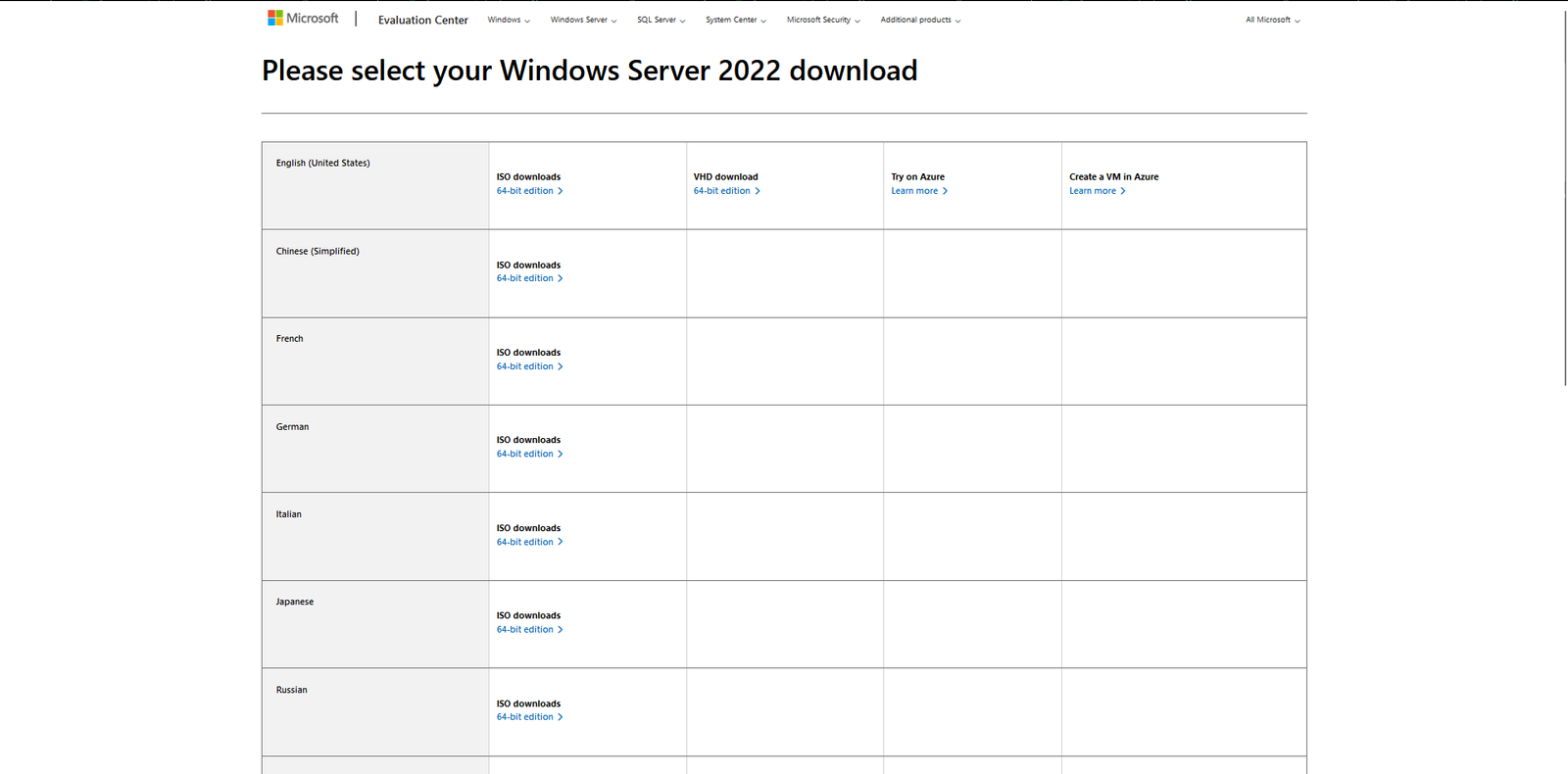Expand the Windows menu

click(509, 20)
